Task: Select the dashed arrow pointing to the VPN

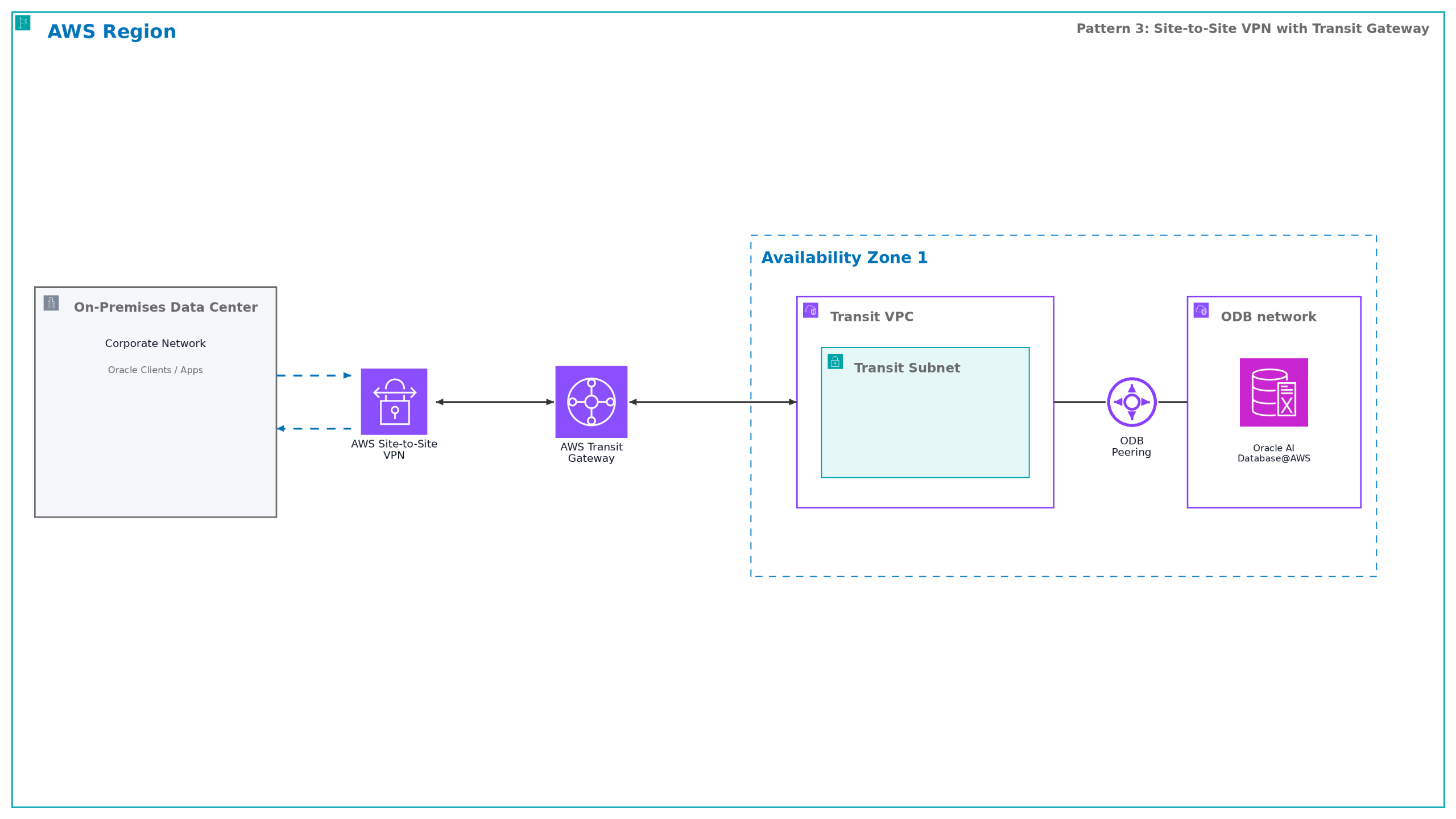Action: (314, 375)
